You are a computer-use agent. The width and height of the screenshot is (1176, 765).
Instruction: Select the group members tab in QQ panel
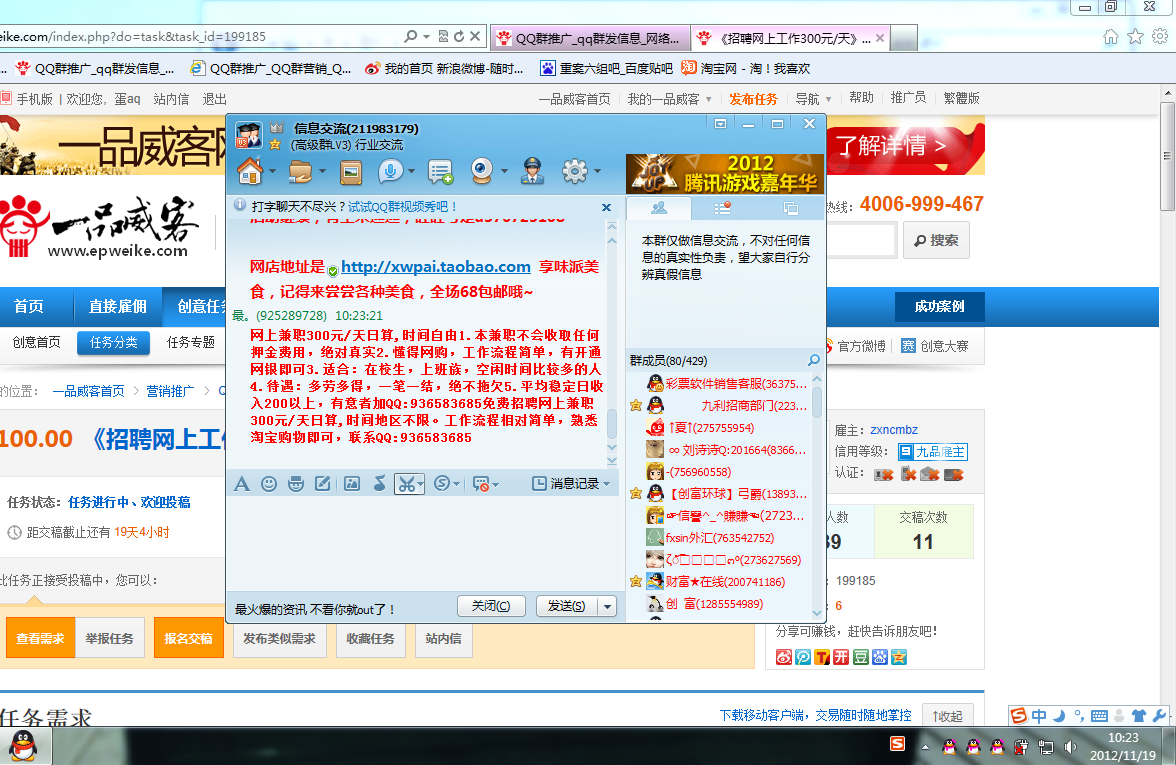point(659,208)
